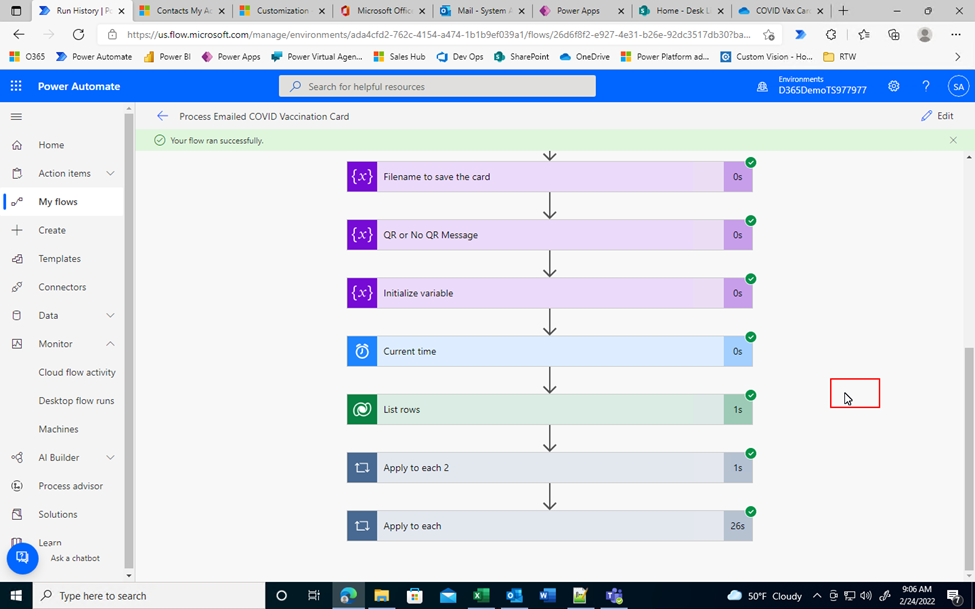
Task: Open Power Automate settings gear
Action: click(894, 86)
